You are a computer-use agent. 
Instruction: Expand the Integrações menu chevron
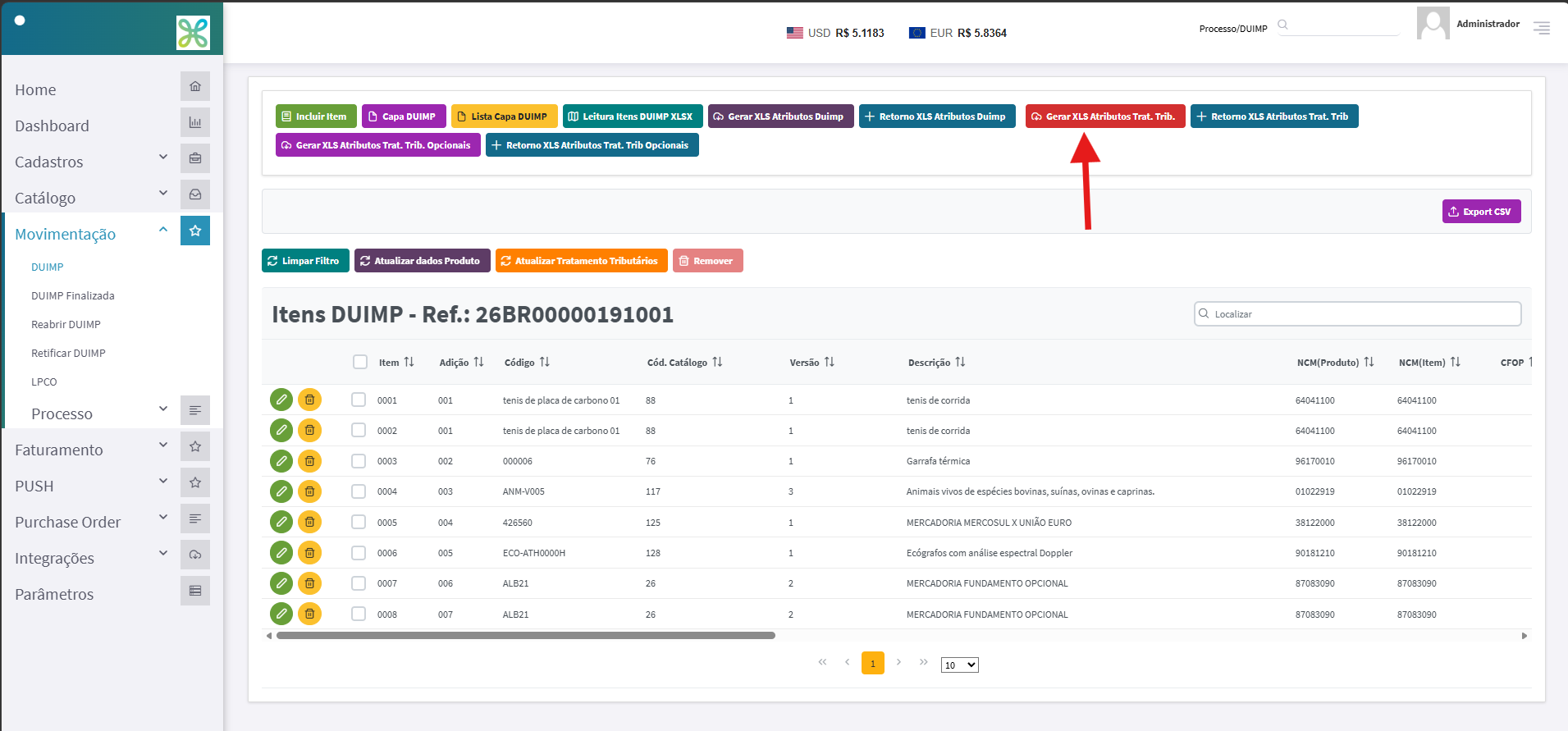tap(163, 553)
